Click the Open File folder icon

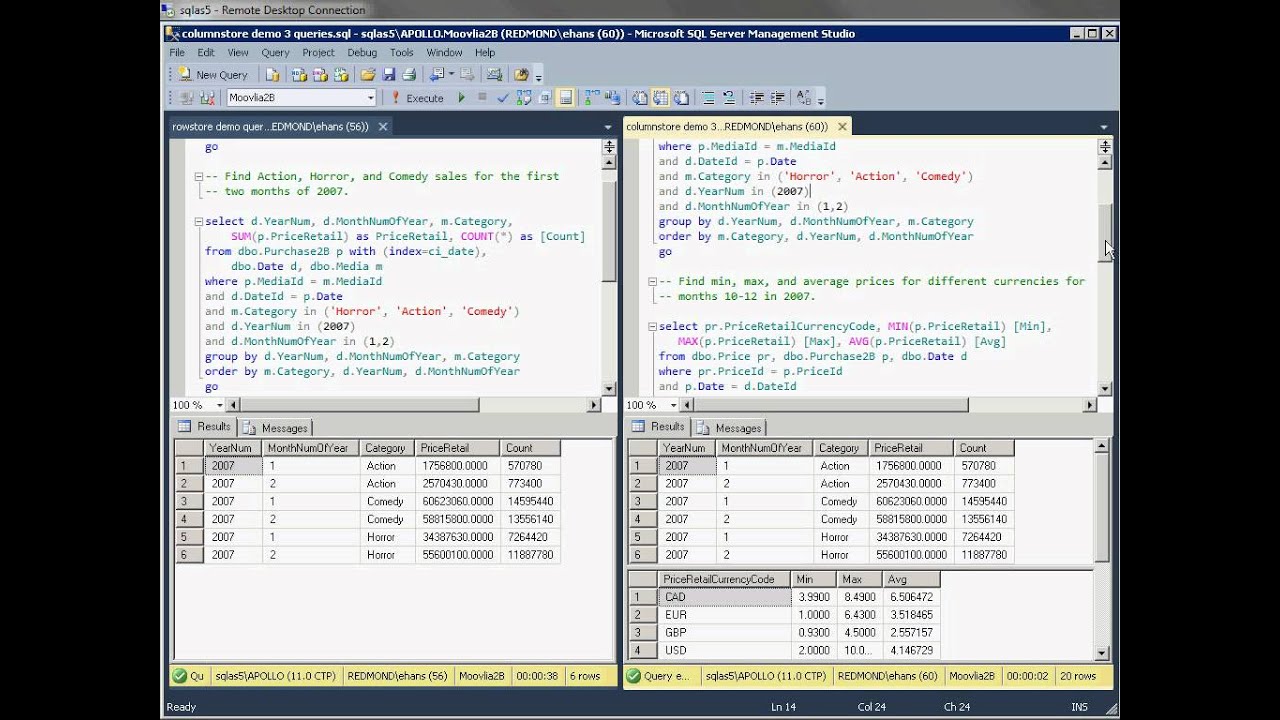click(x=367, y=75)
